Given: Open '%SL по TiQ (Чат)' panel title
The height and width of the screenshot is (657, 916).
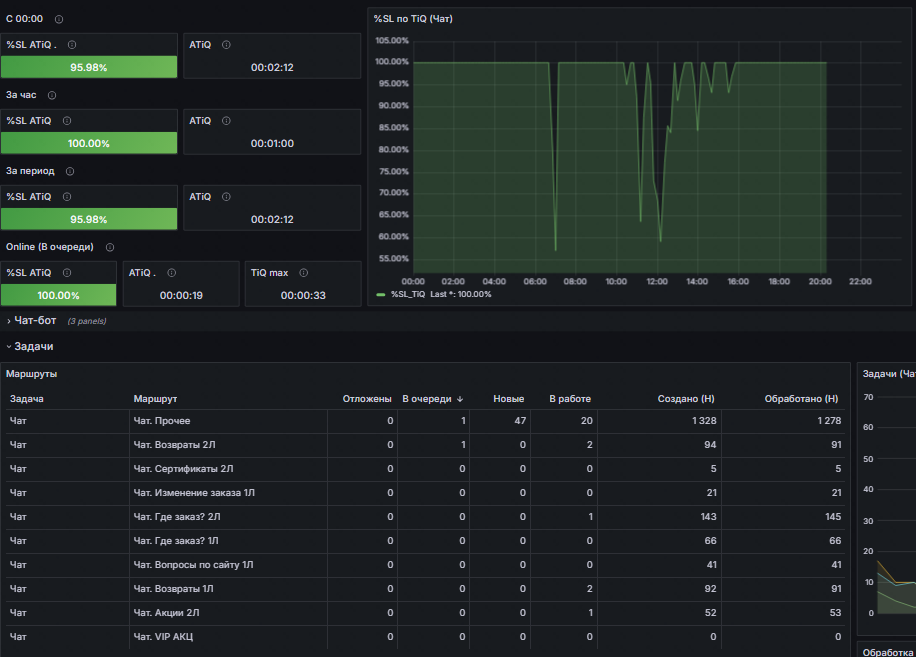Looking at the screenshot, I should [413, 19].
